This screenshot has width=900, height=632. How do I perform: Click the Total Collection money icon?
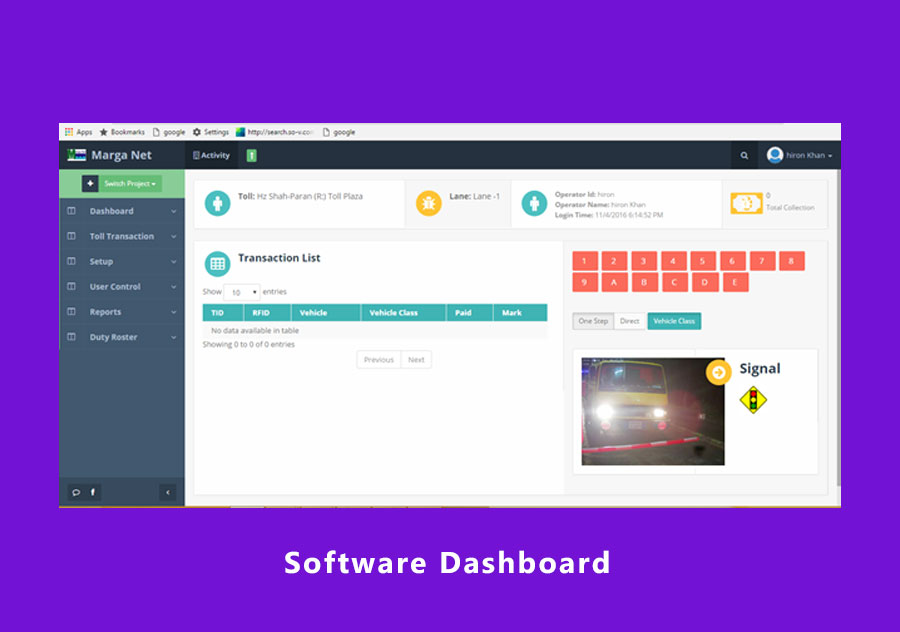(x=746, y=202)
